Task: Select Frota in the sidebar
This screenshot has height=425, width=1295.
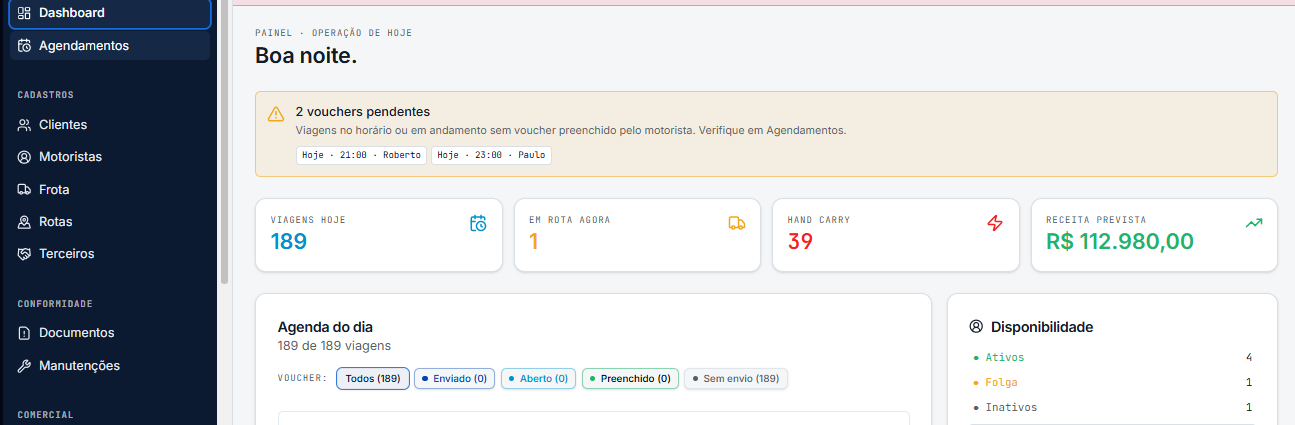Action: click(110, 189)
